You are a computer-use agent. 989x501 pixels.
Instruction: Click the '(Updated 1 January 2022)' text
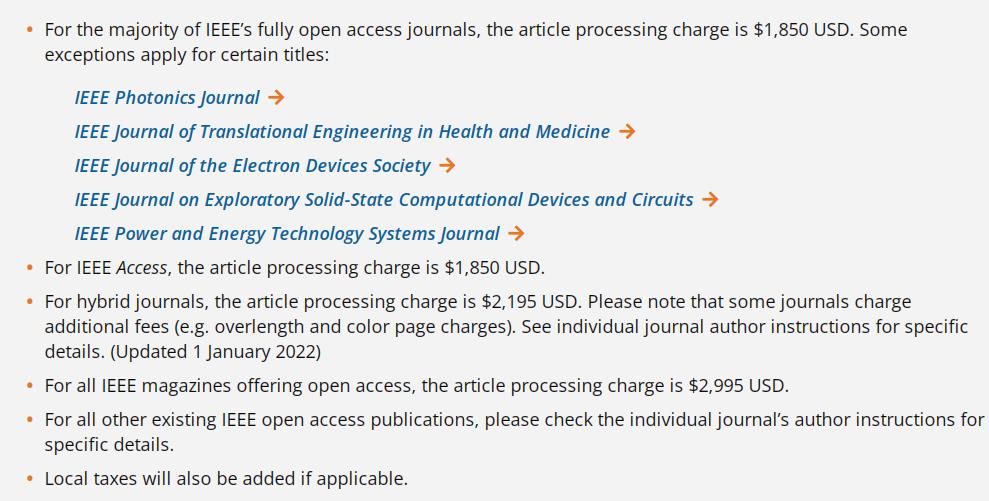tap(216, 352)
